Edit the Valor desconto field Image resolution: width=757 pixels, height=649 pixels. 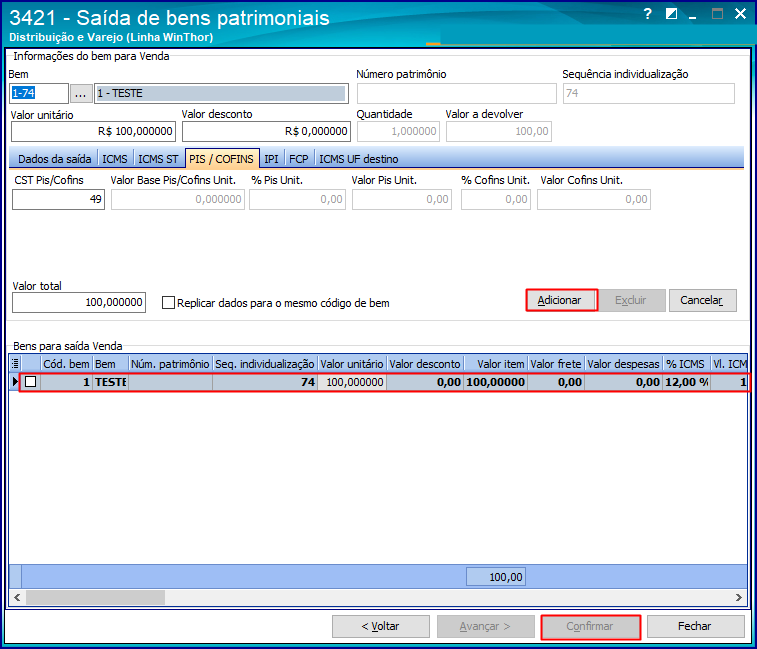pos(266,131)
